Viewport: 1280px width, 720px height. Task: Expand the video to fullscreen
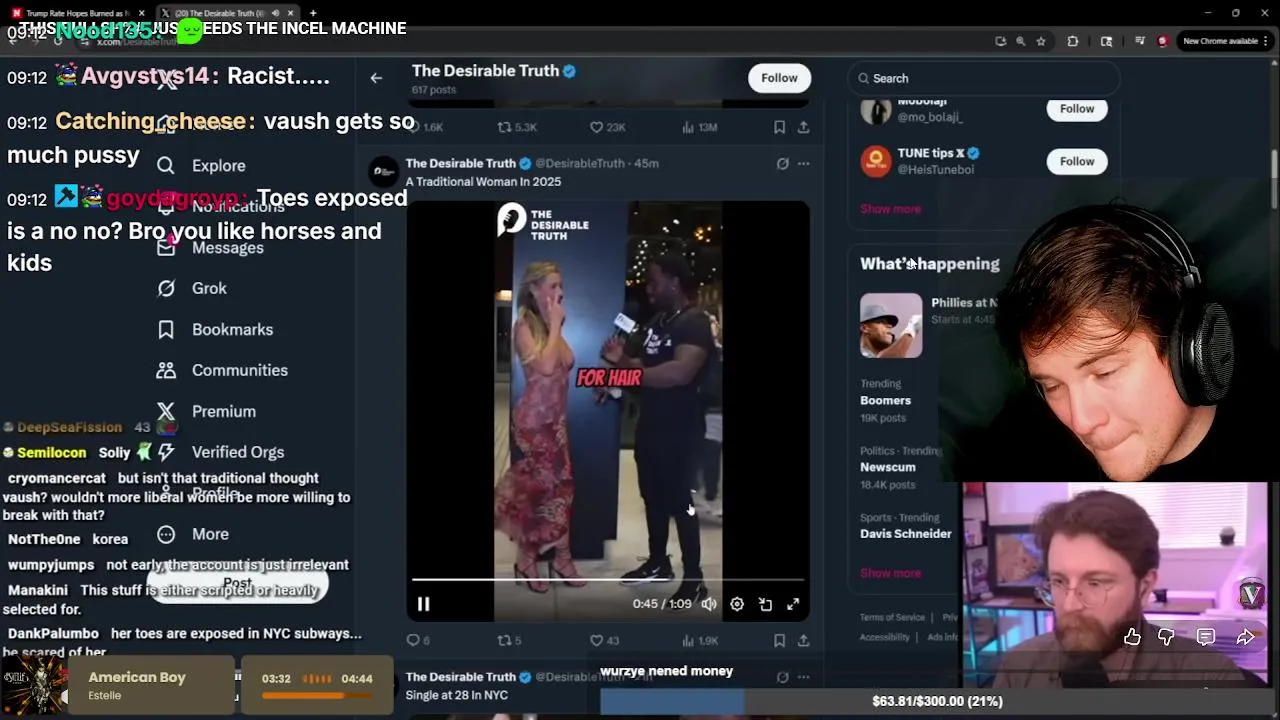tap(793, 604)
